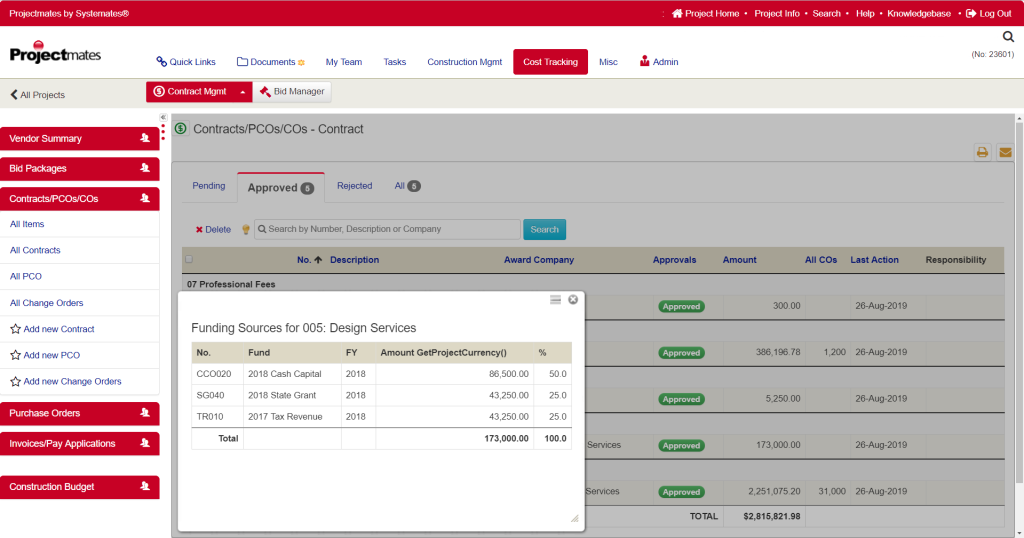Screen dimensions: 1024x538
Task: Close the Funding Sources popup
Action: click(x=573, y=300)
